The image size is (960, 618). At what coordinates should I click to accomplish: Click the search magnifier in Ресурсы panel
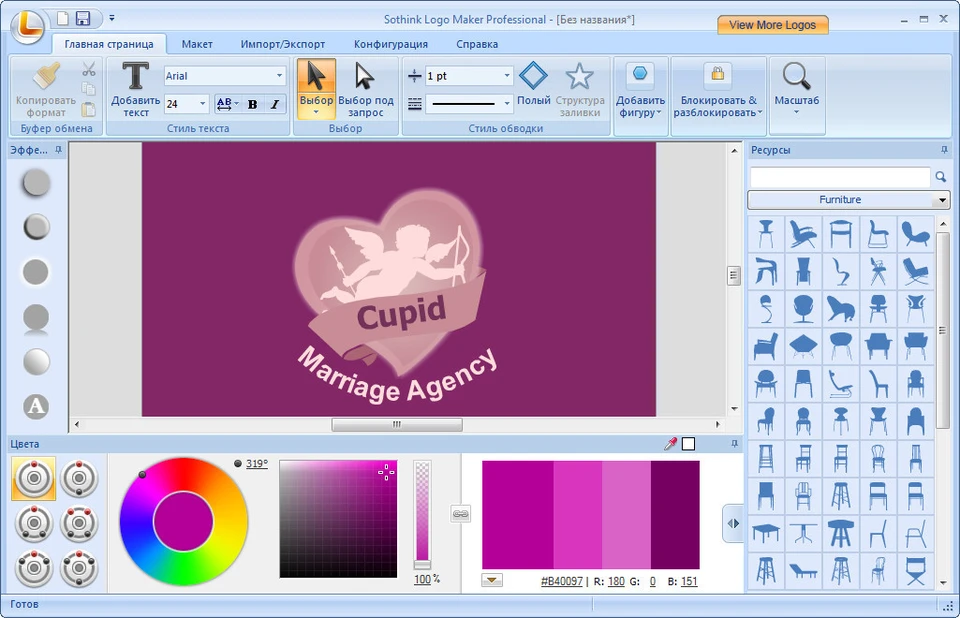point(940,177)
